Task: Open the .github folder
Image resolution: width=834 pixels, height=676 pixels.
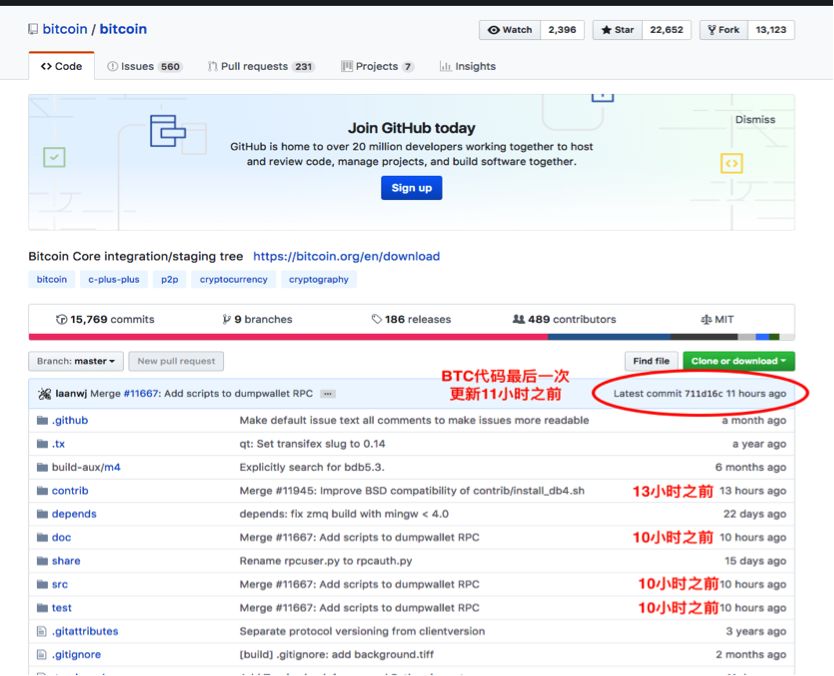Action: coord(70,420)
